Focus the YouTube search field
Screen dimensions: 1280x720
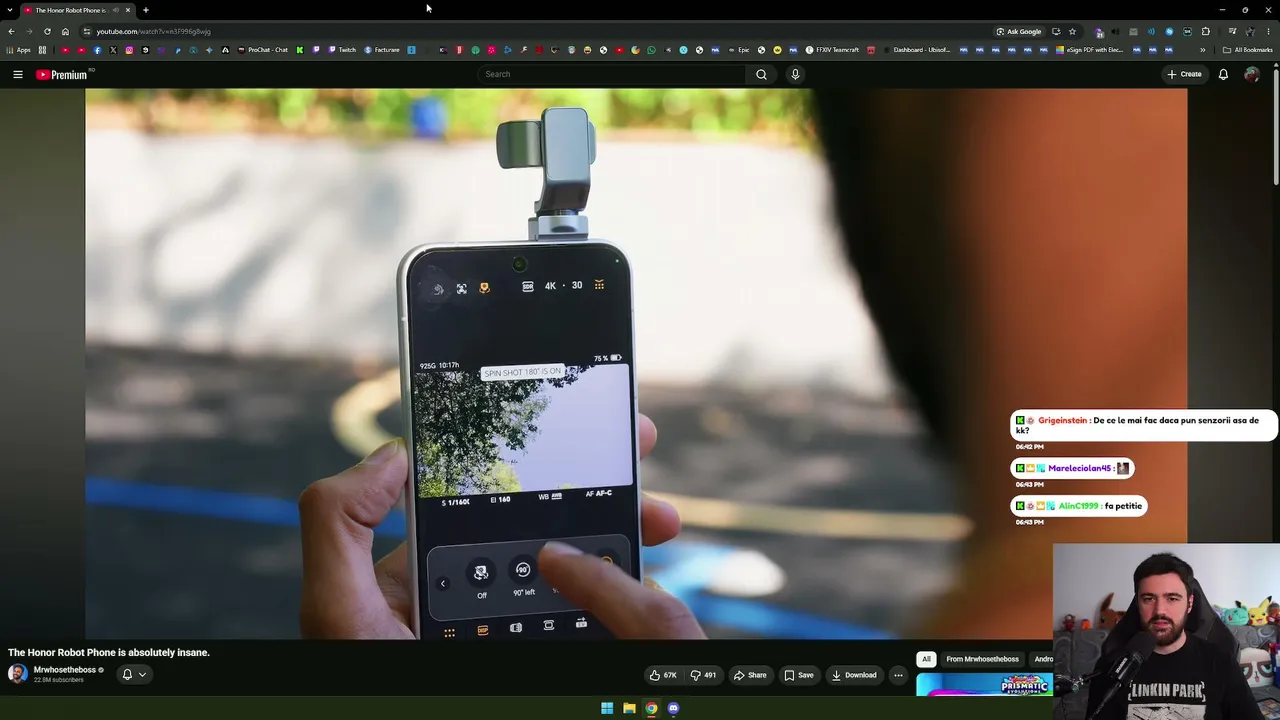click(x=611, y=74)
